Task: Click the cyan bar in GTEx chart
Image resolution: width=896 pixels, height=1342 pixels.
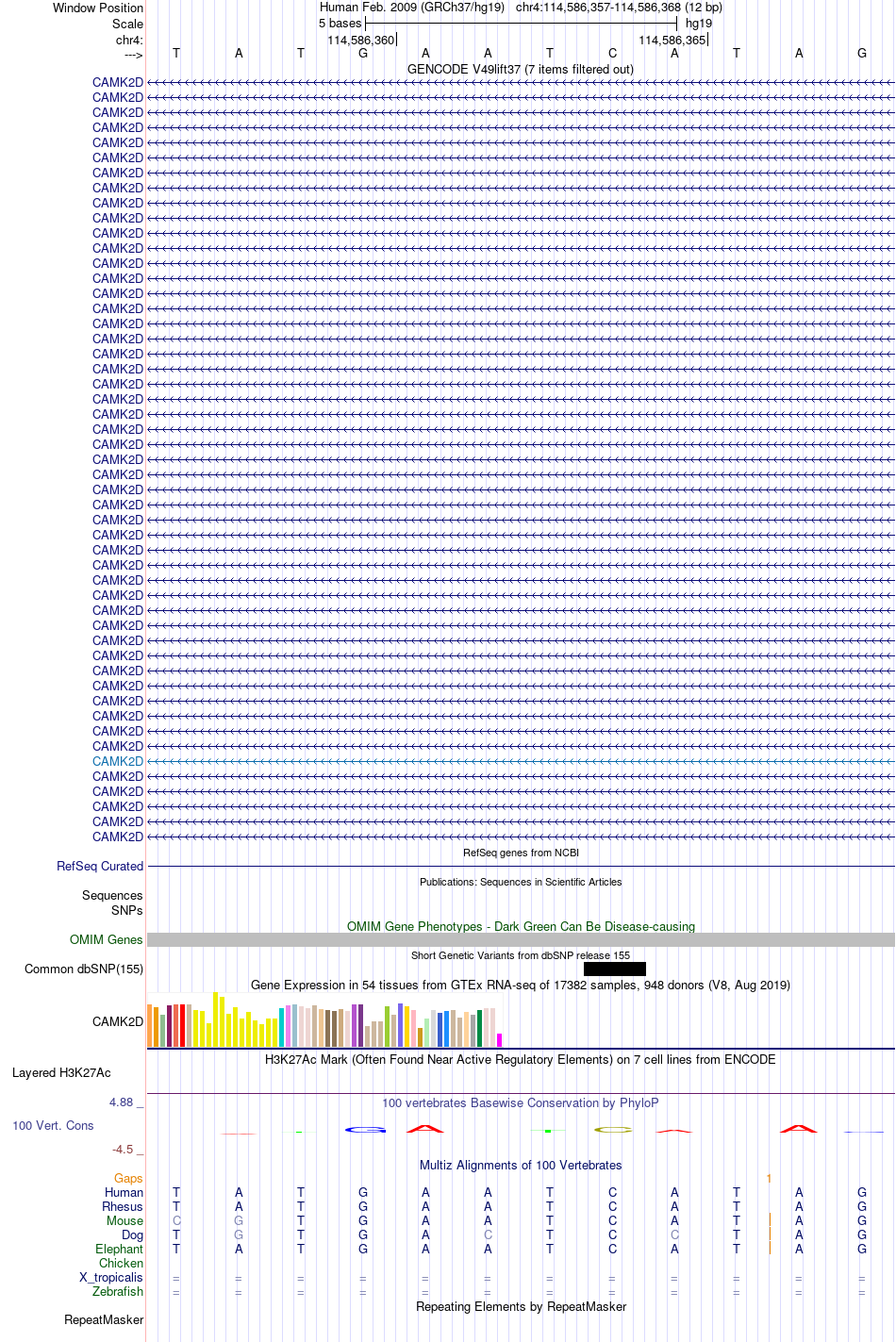Action: click(x=282, y=1027)
